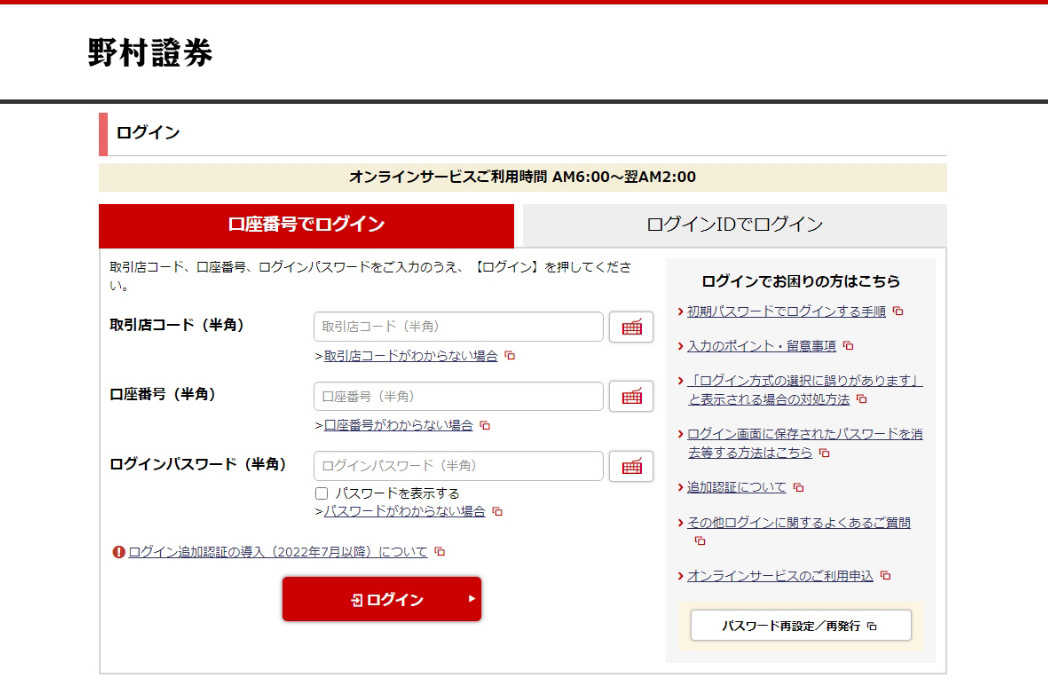Open ログイン追加認証の導入（2022年7月以降）について link
The width and height of the screenshot is (1048, 680).
(x=277, y=552)
